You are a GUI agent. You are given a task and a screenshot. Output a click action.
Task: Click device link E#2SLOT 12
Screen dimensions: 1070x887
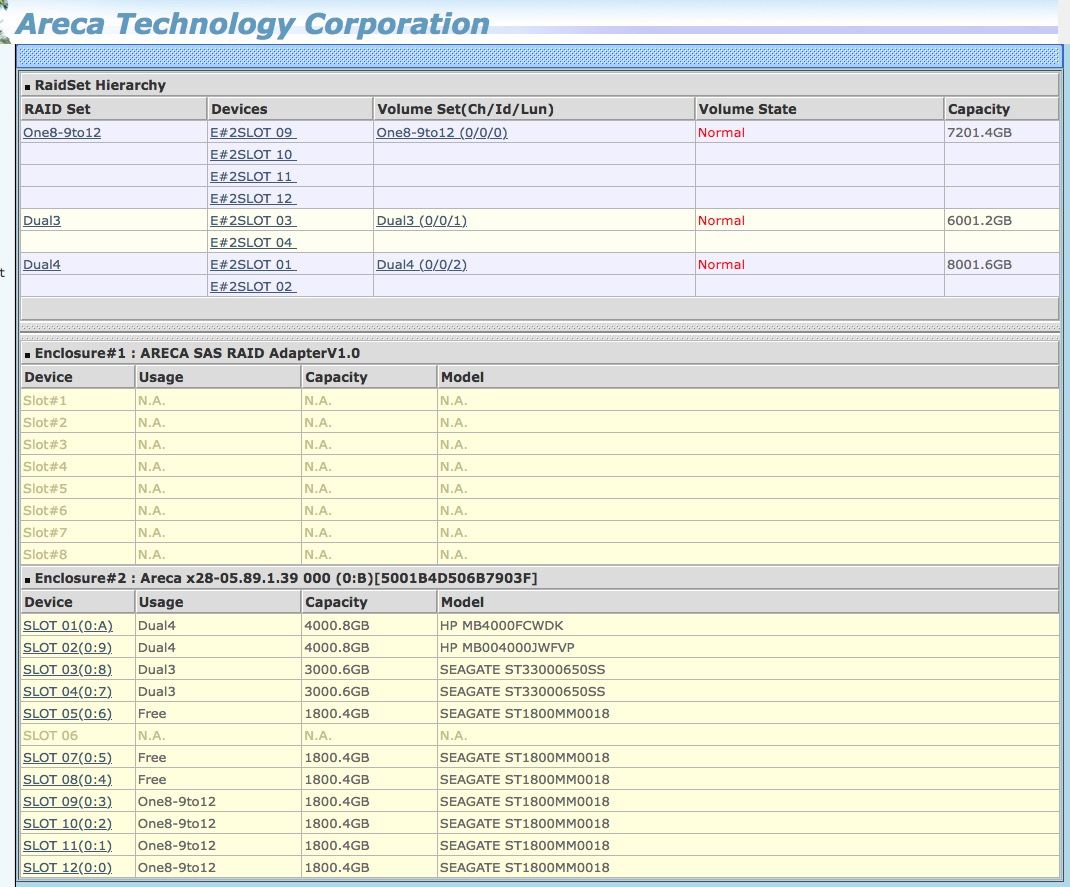(x=252, y=198)
